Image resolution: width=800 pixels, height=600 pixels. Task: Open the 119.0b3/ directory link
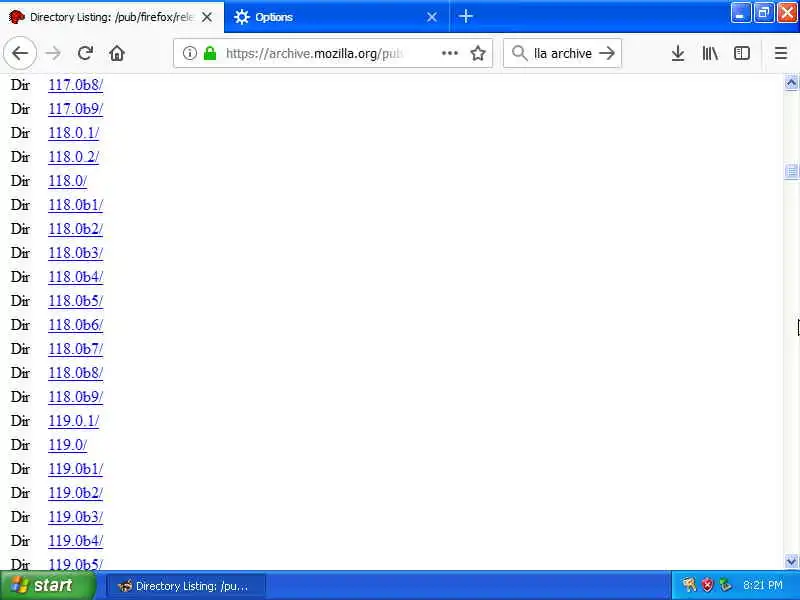[76, 516]
